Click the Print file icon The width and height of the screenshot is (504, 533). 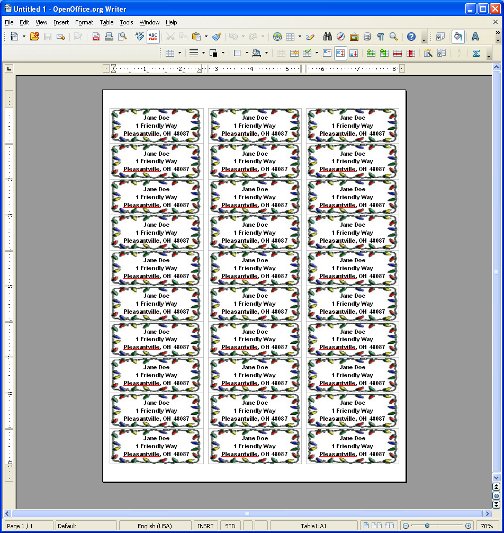point(109,37)
